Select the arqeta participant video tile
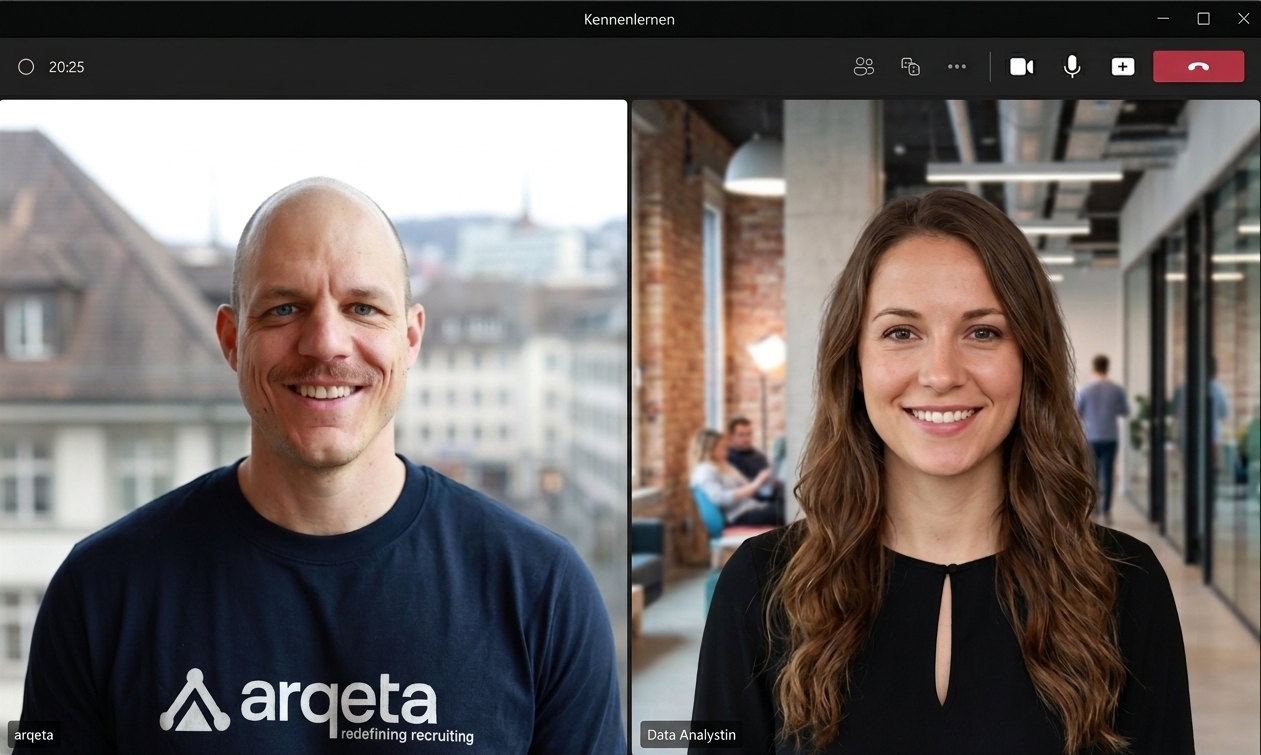The width and height of the screenshot is (1261, 755). pos(313,427)
